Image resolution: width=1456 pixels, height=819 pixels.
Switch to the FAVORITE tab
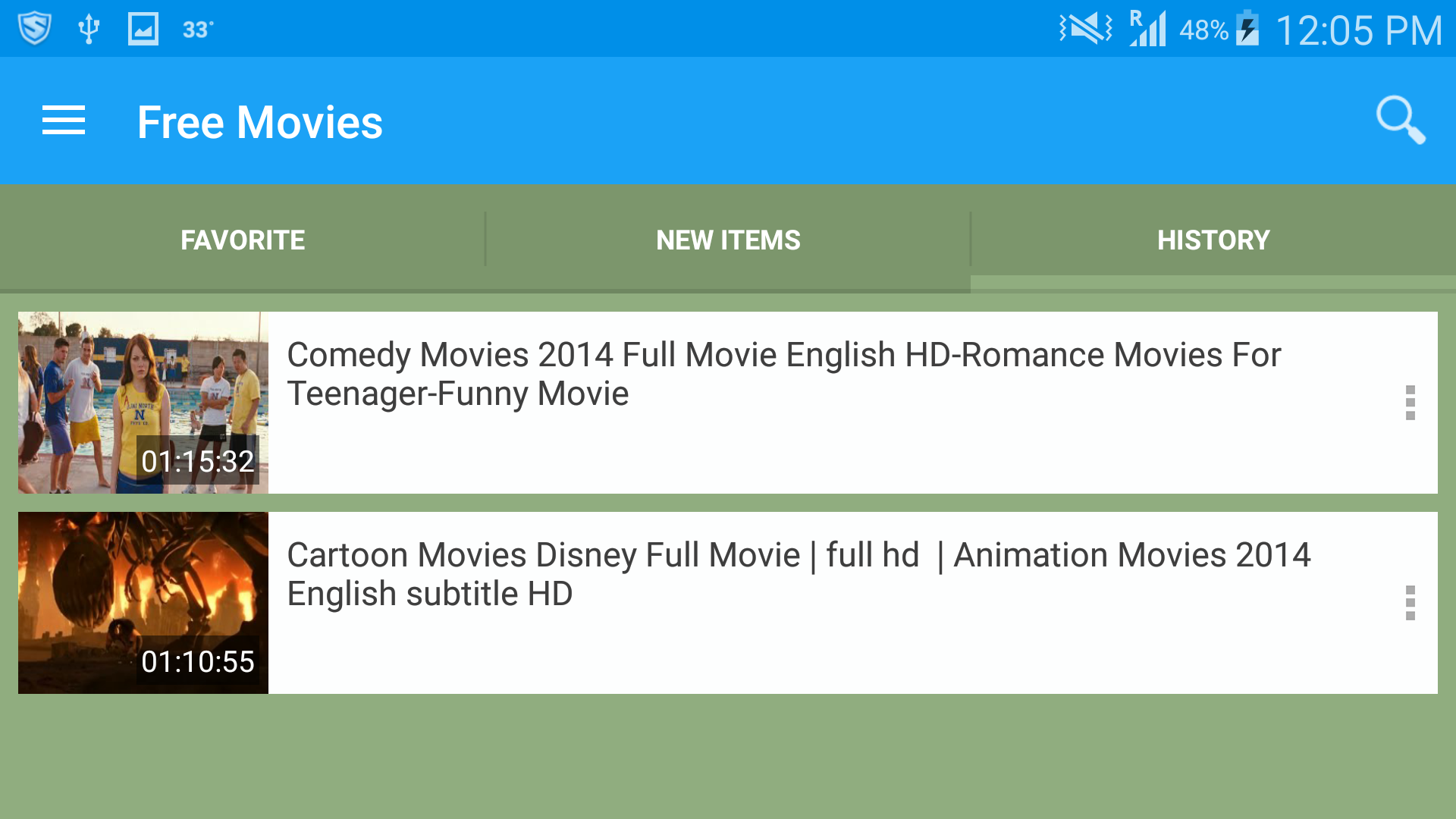pos(243,239)
